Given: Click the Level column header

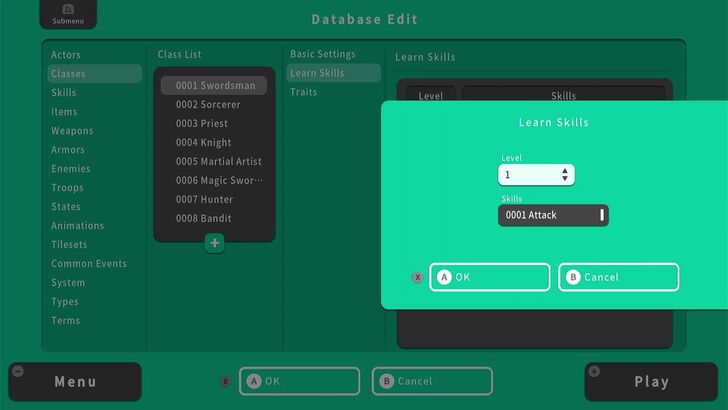Looking at the screenshot, I should [430, 94].
